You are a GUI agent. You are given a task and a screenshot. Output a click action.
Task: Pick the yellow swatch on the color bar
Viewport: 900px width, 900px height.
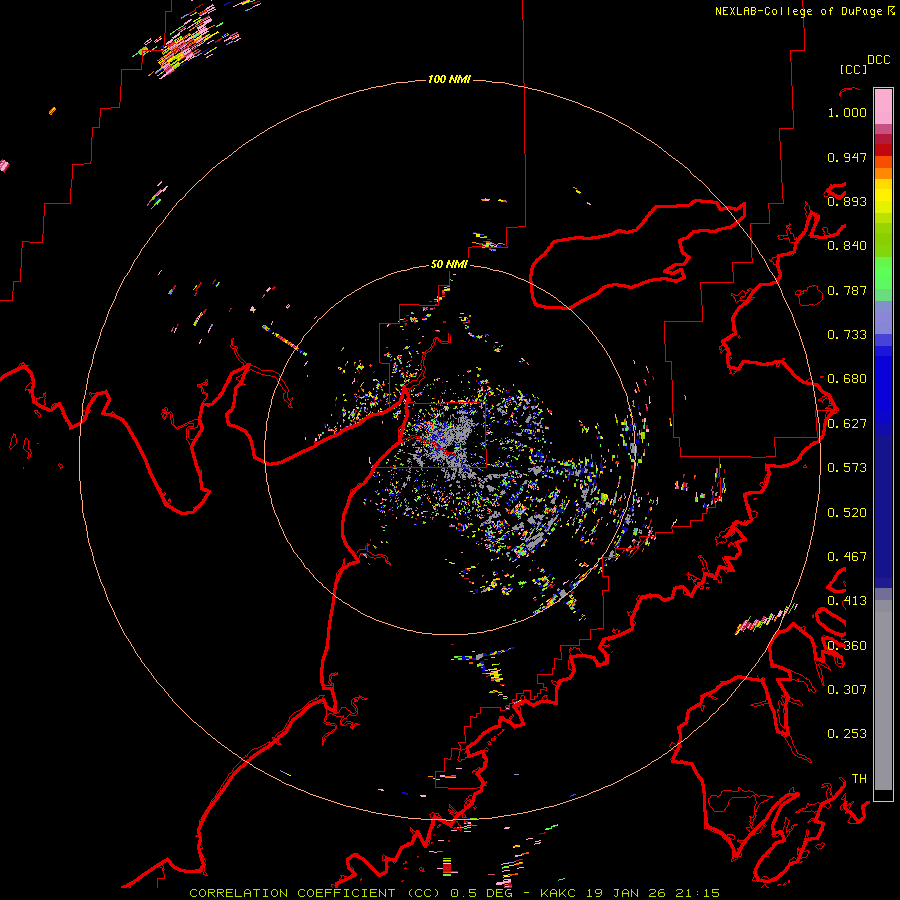pyautogui.click(x=883, y=196)
